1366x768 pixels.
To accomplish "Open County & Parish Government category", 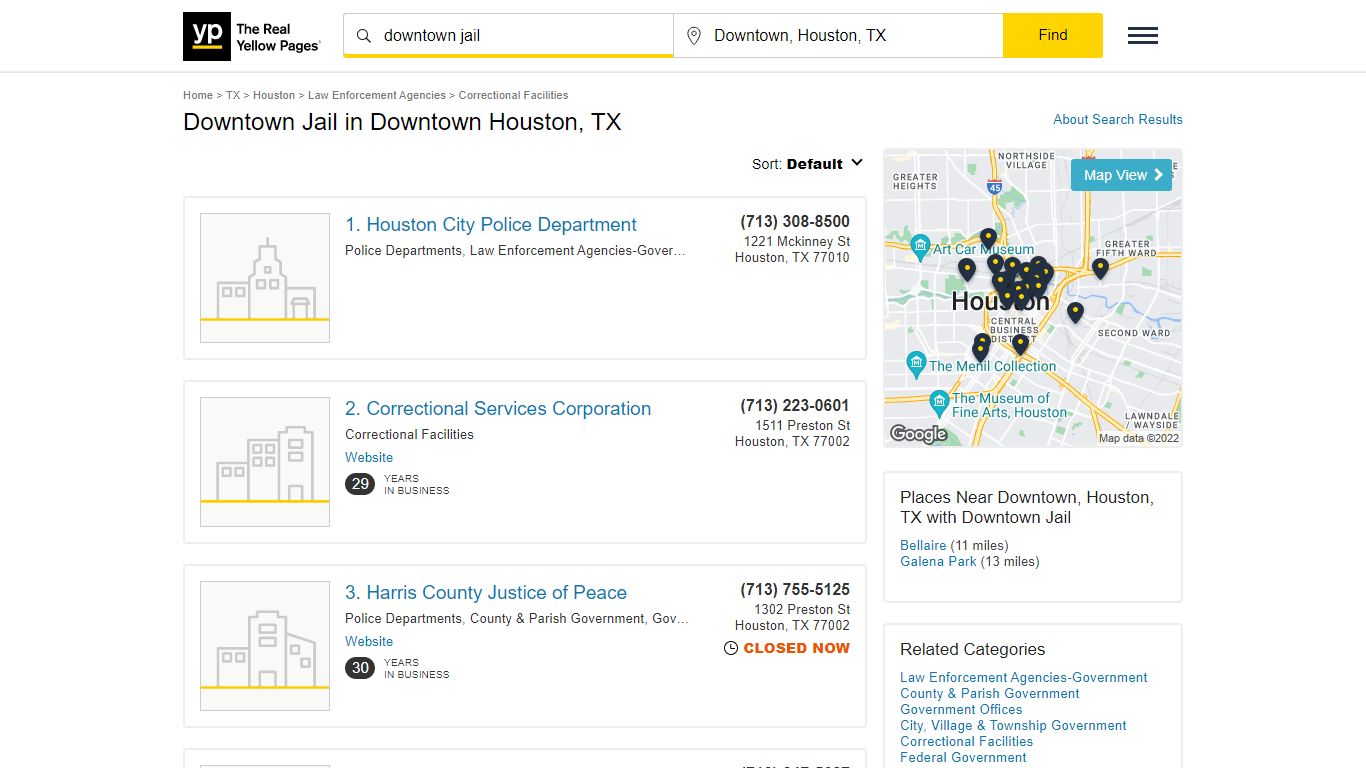I will pyautogui.click(x=990, y=693).
